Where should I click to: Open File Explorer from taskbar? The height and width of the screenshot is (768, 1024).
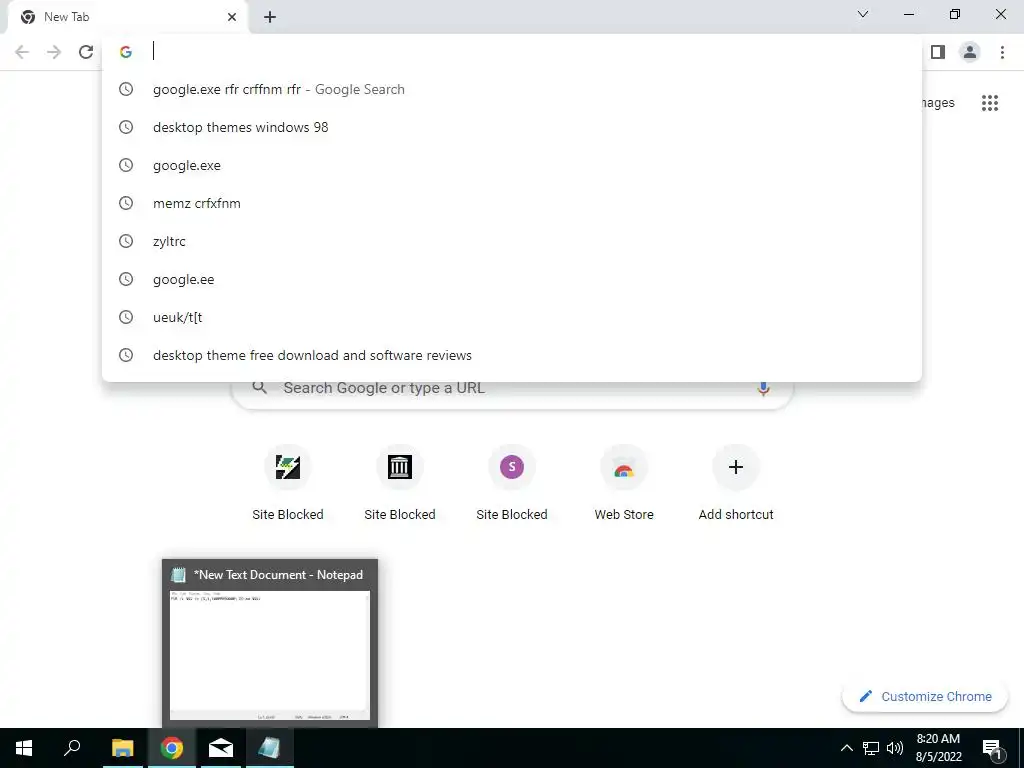click(122, 748)
